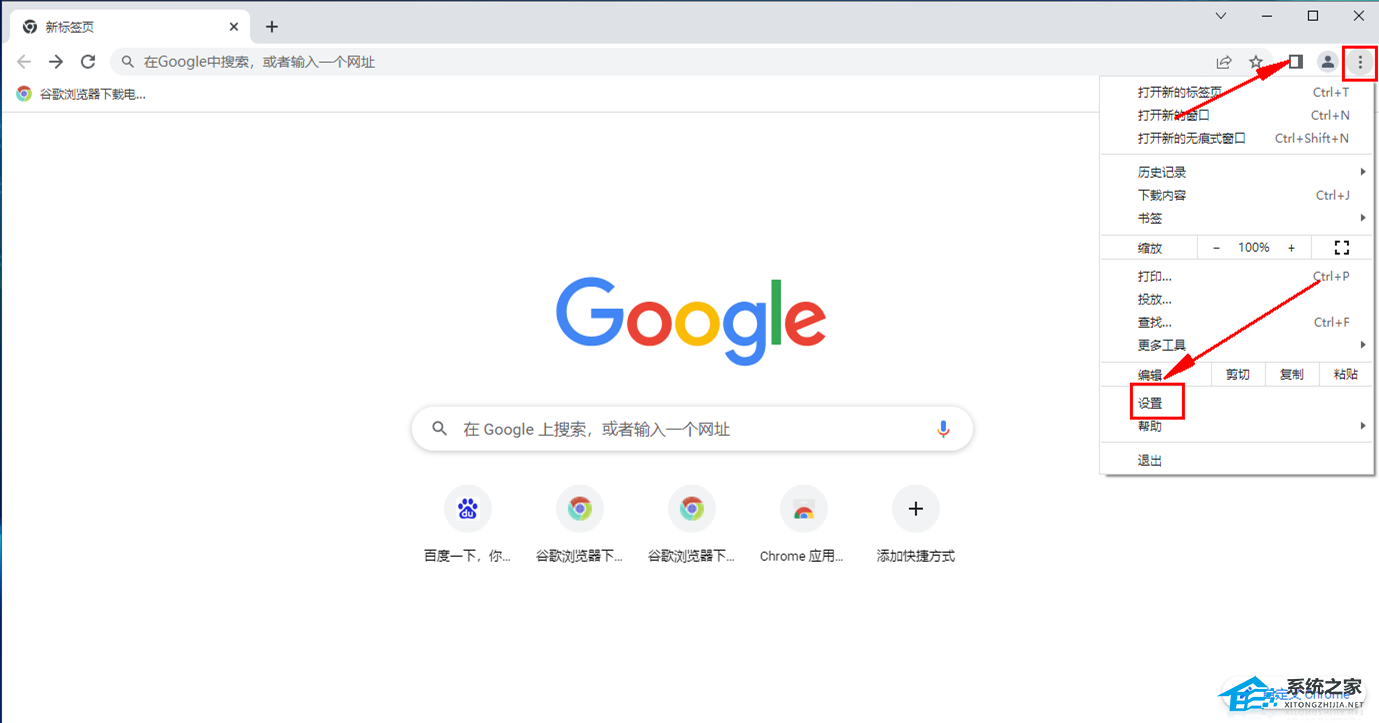This screenshot has width=1379, height=723.
Task: Focus the Google search box
Action: point(692,429)
